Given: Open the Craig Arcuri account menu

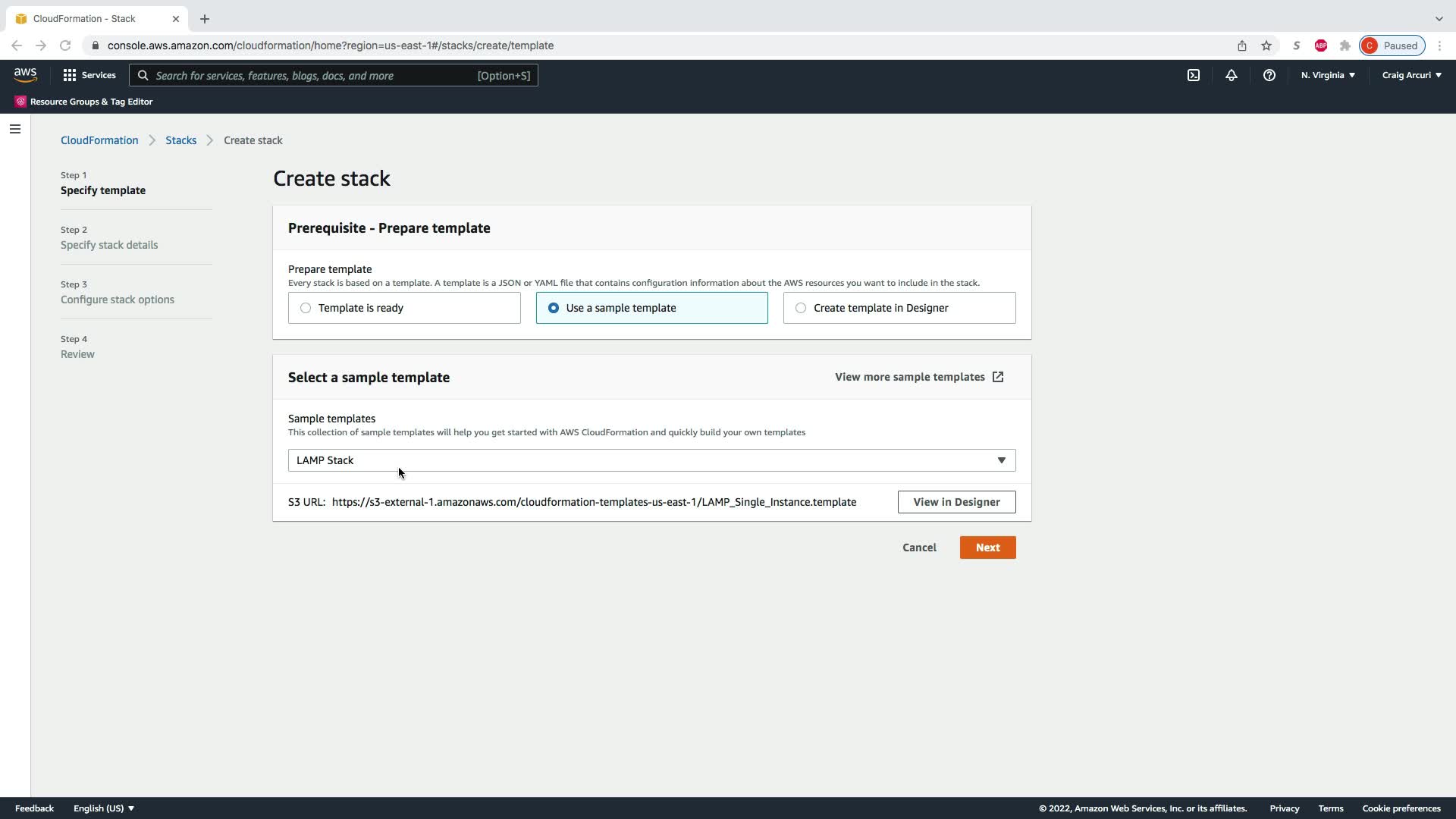Looking at the screenshot, I should (1411, 75).
